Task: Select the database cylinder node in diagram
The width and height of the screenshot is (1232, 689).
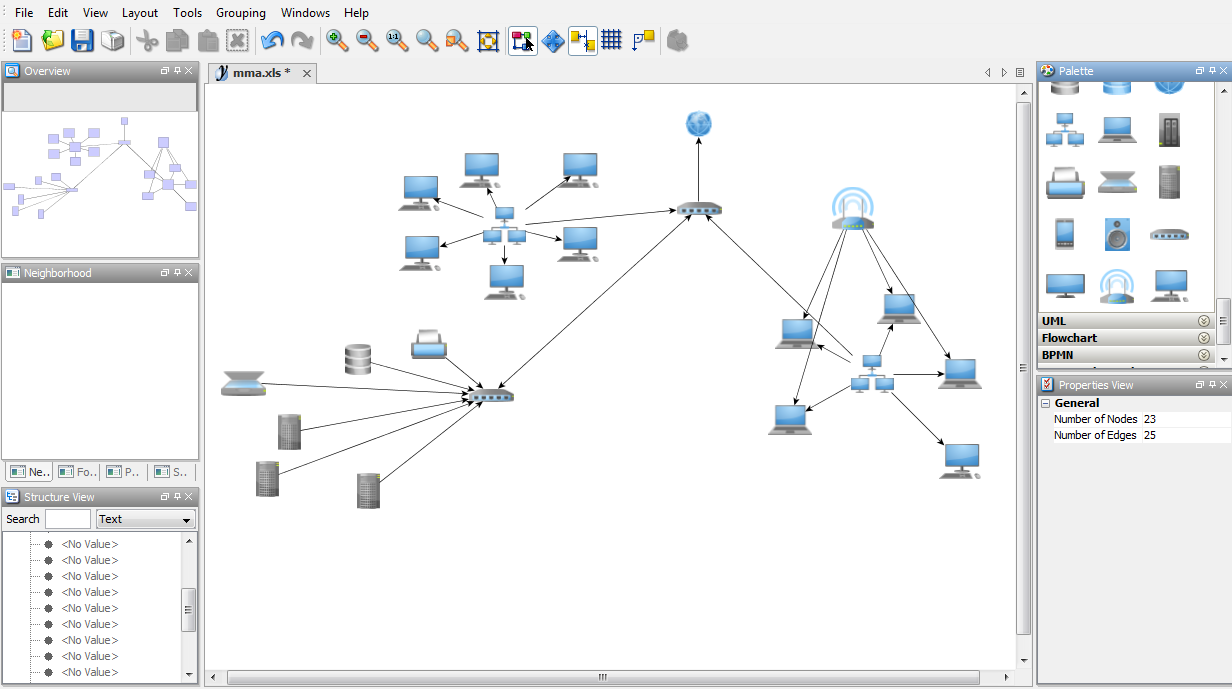Action: (x=358, y=359)
